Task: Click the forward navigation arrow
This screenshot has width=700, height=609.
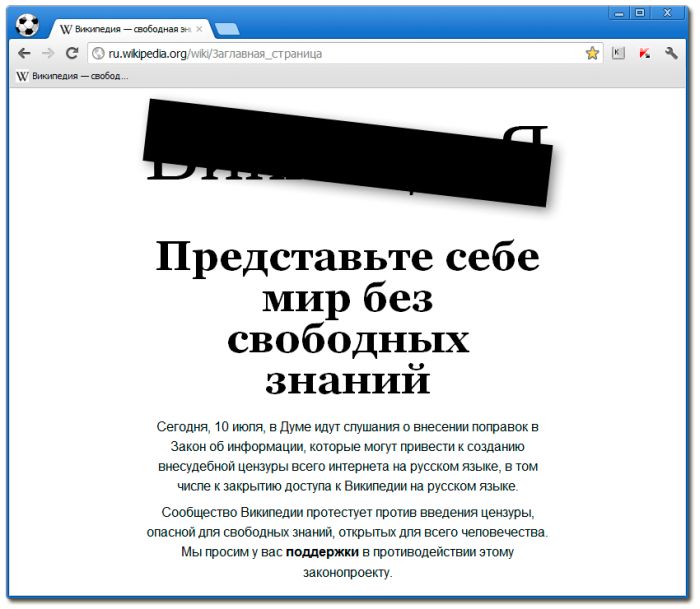Action: point(48,54)
